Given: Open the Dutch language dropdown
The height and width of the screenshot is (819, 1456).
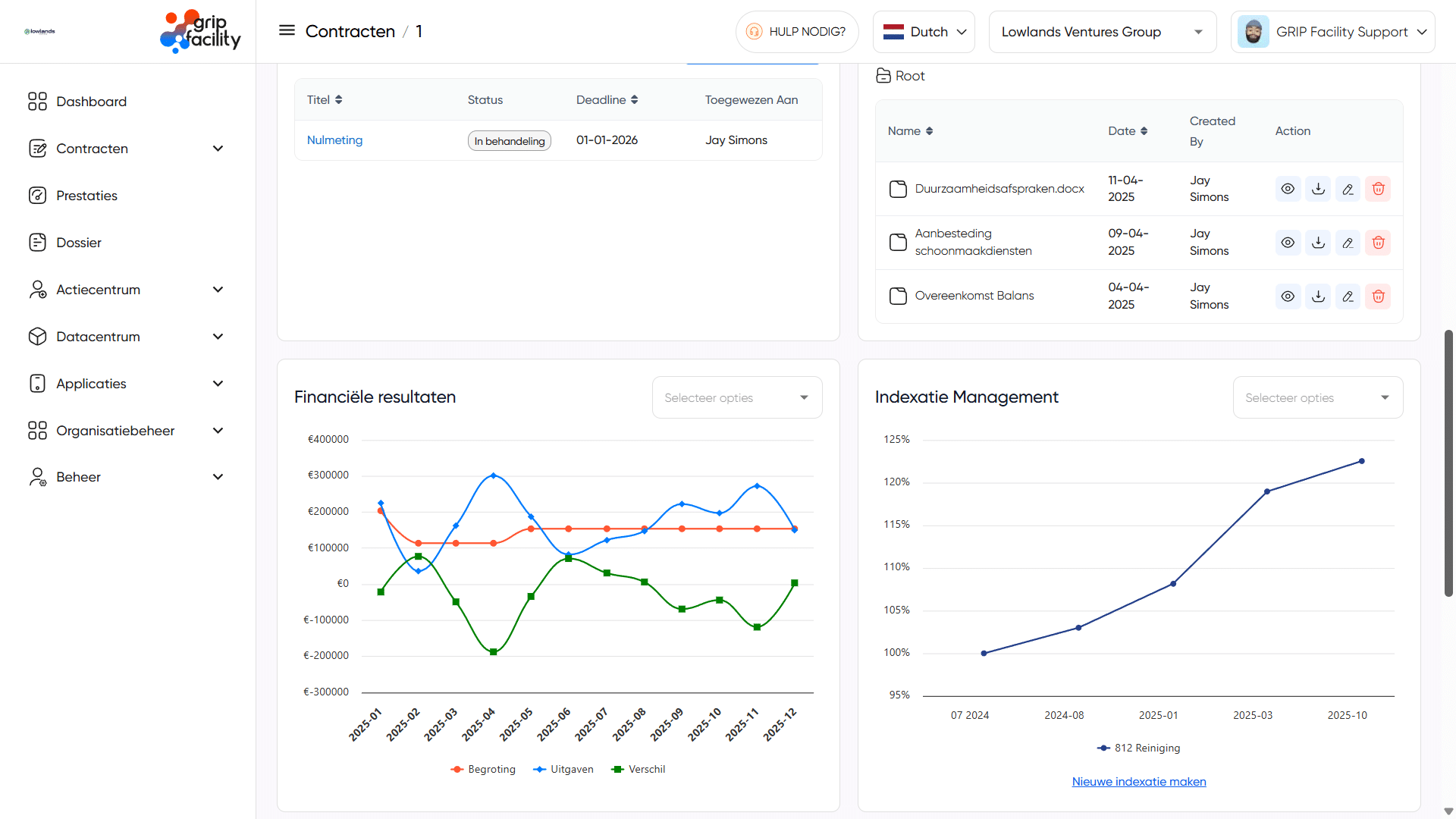Looking at the screenshot, I should pos(924,31).
